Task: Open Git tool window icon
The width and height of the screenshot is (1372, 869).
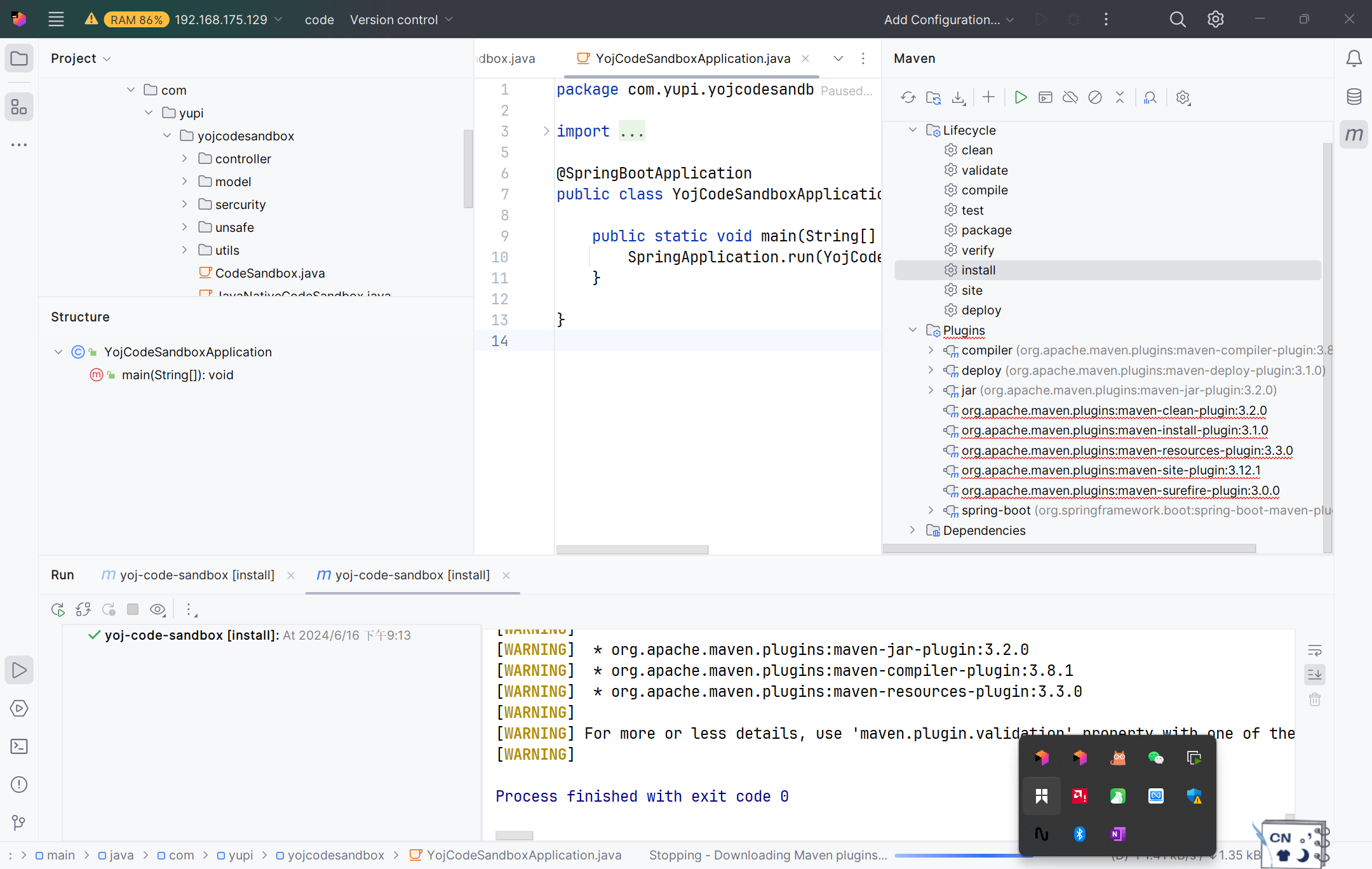Action: coord(19,823)
